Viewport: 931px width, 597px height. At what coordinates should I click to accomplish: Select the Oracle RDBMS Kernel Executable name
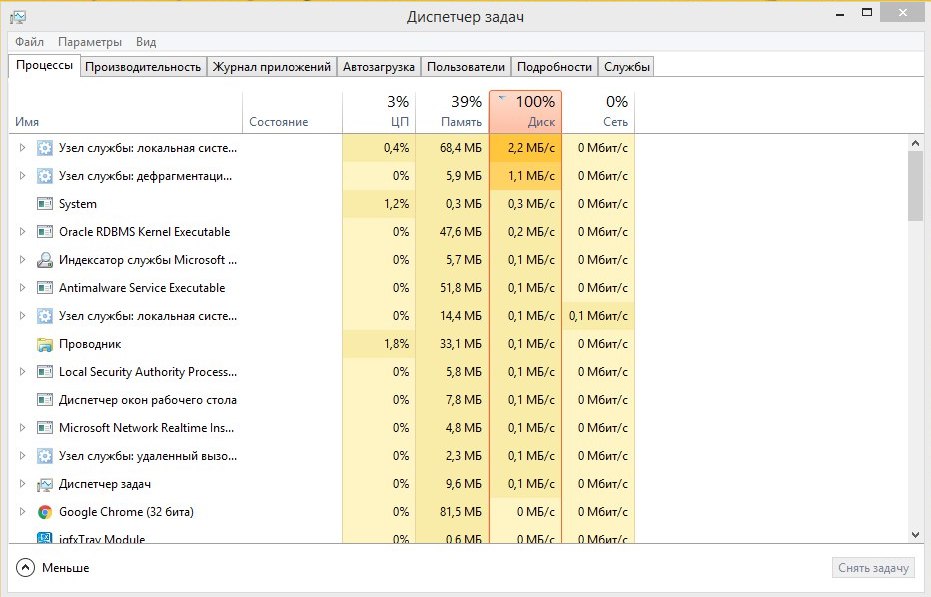pos(144,232)
